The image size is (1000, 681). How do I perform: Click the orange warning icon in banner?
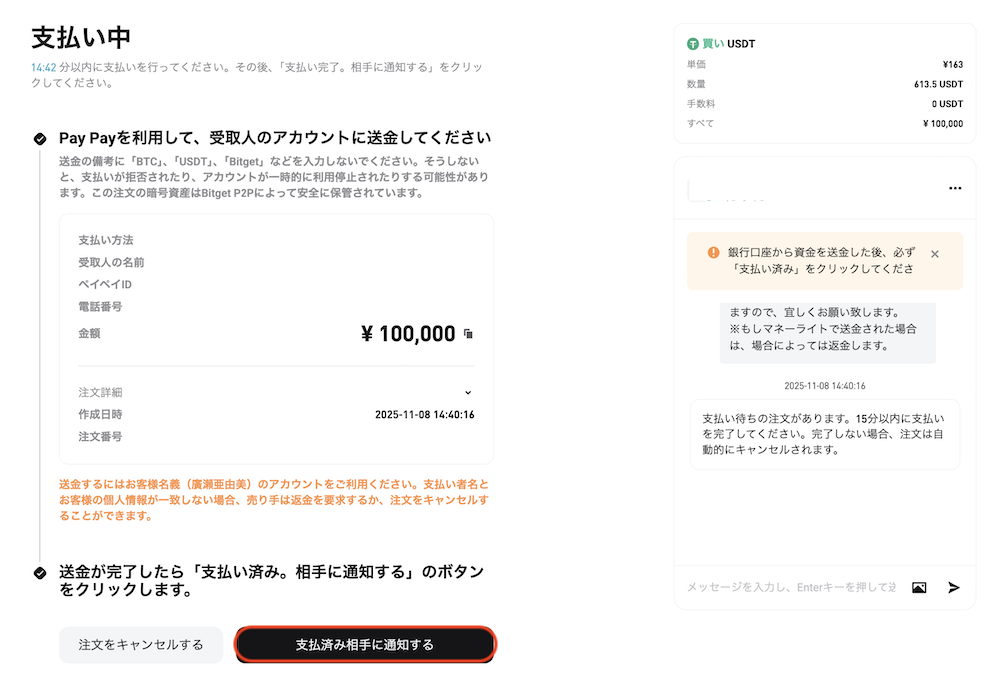(713, 253)
